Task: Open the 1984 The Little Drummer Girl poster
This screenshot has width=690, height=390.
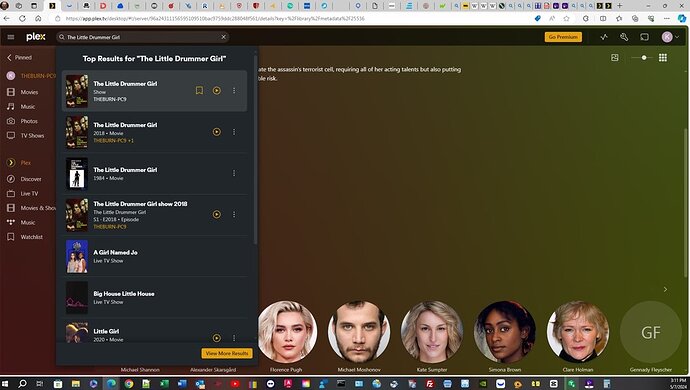Action: click(x=77, y=173)
